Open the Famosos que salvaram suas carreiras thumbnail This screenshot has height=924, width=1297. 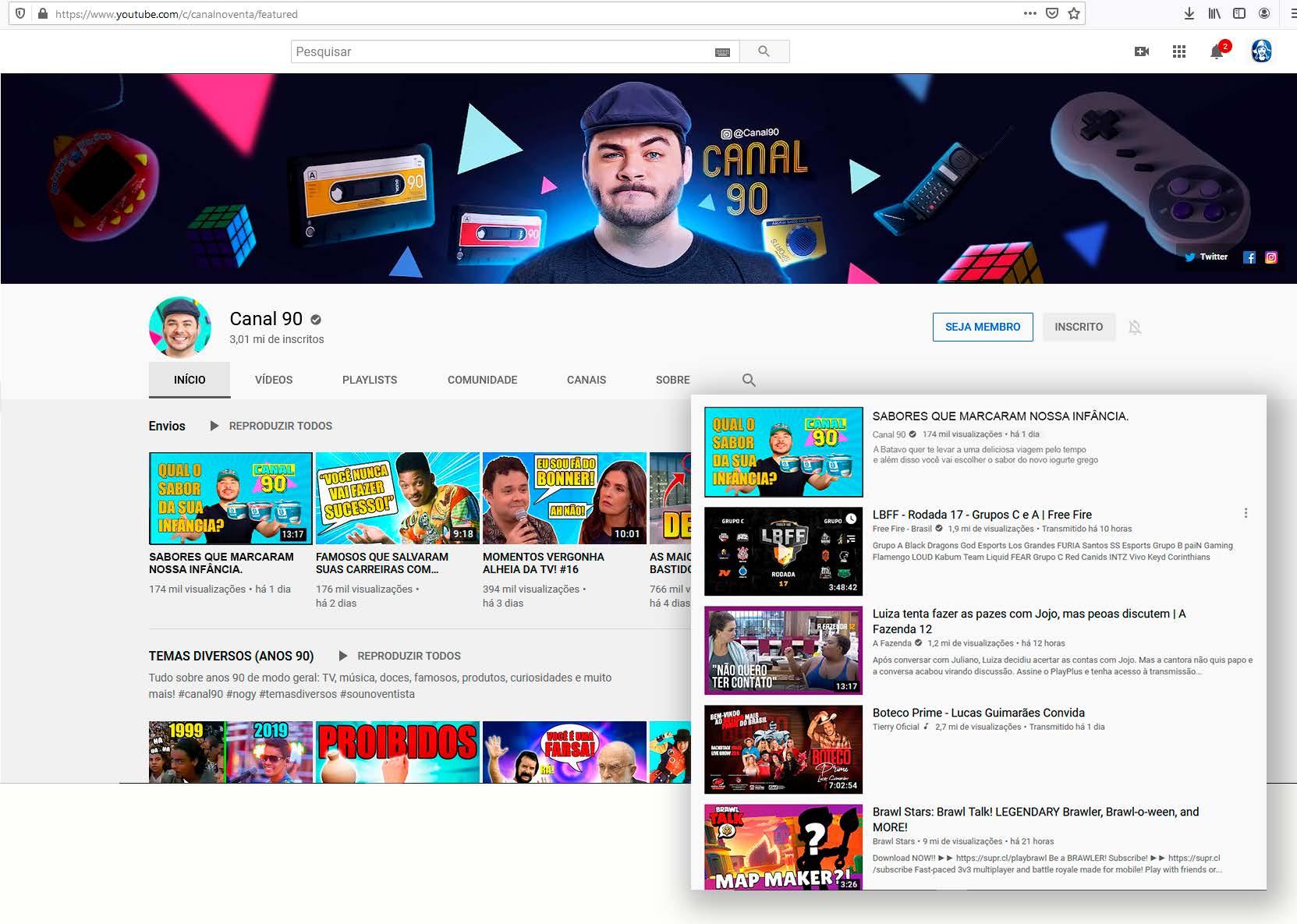click(398, 498)
